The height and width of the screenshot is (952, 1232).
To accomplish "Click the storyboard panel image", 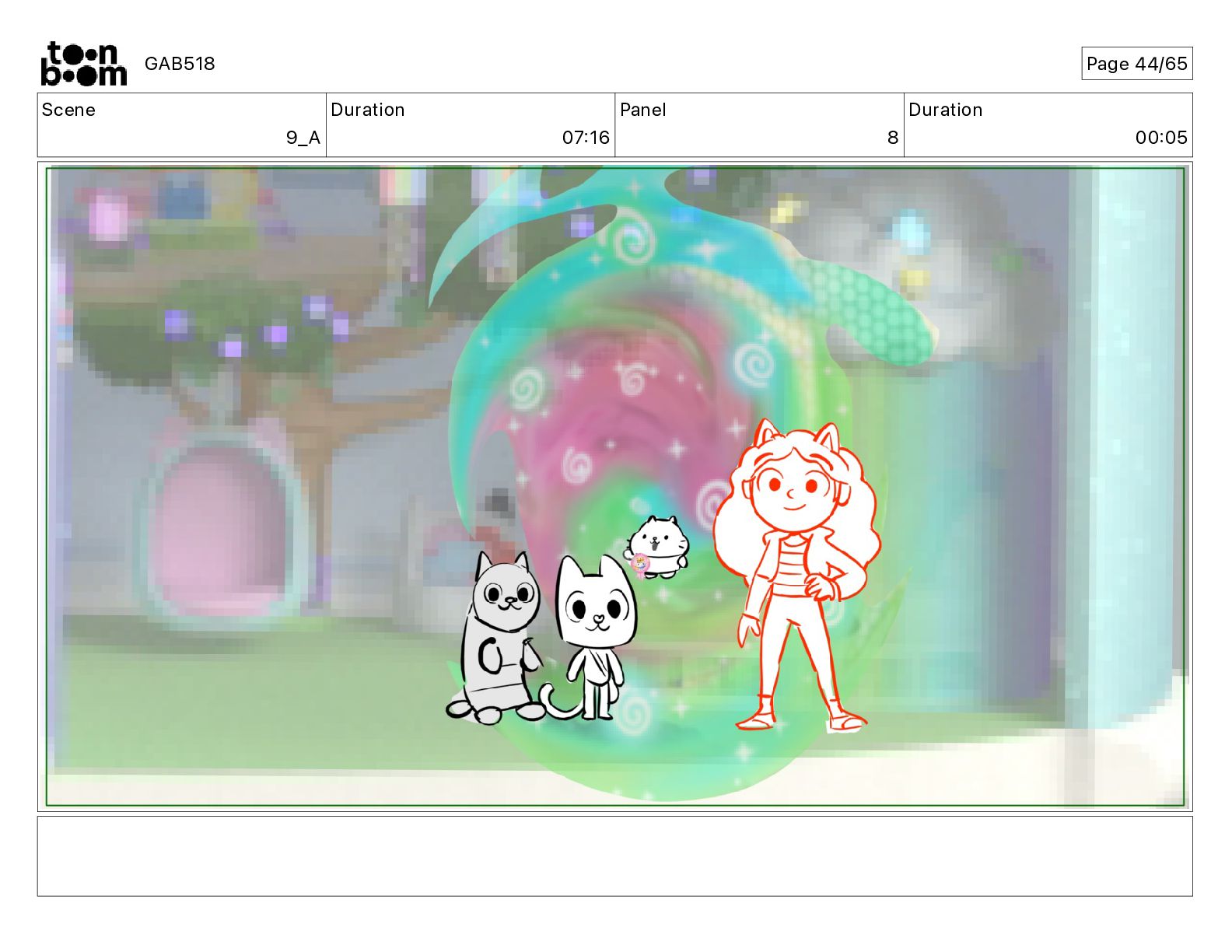I will 614,486.
